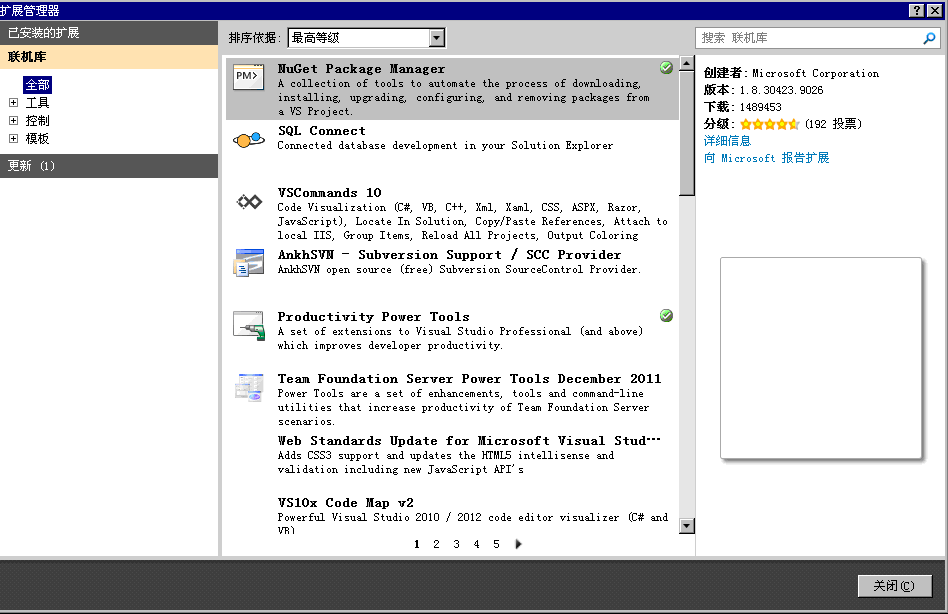Select the 联机库 section

tap(109, 57)
